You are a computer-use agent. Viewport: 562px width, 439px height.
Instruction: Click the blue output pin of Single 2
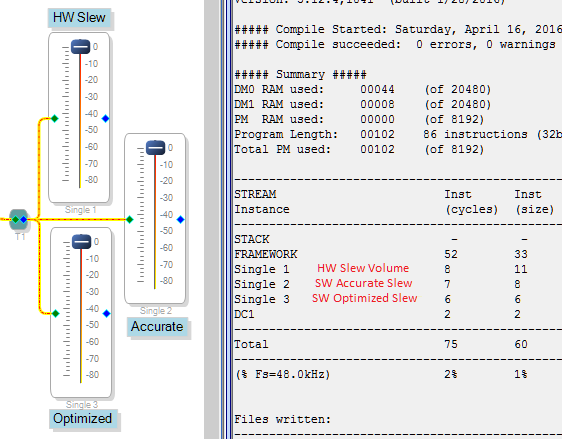181,219
